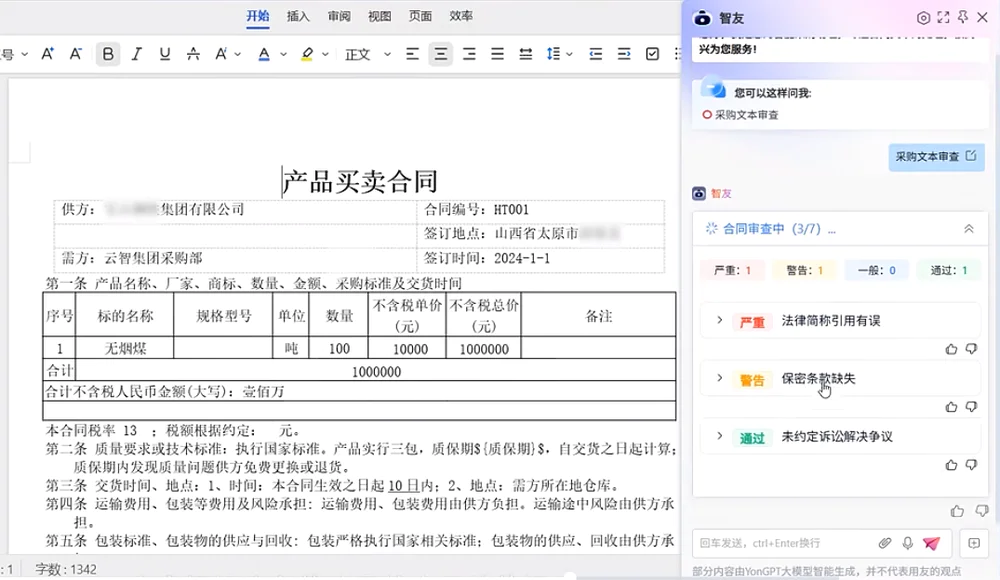Image resolution: width=1000 pixels, height=580 pixels.
Task: Pin the 智友 assistant panel
Action: [x=962, y=18]
